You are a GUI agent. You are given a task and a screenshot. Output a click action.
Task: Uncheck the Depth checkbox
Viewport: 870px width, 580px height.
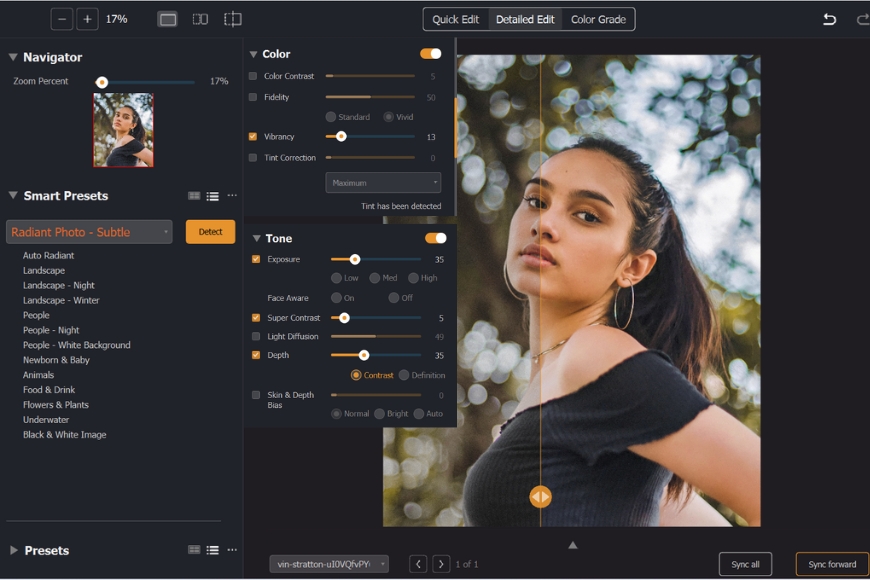[256, 355]
